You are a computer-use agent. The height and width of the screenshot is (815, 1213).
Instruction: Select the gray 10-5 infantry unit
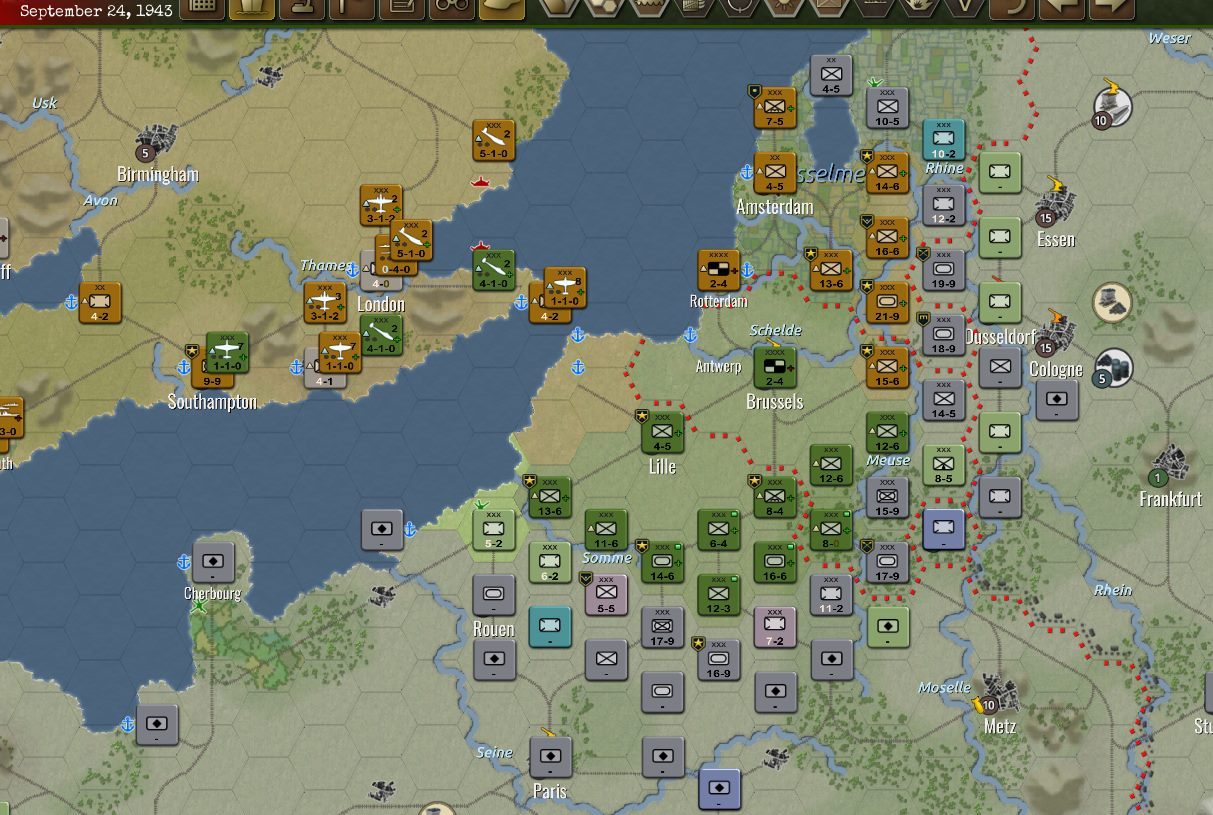[887, 107]
